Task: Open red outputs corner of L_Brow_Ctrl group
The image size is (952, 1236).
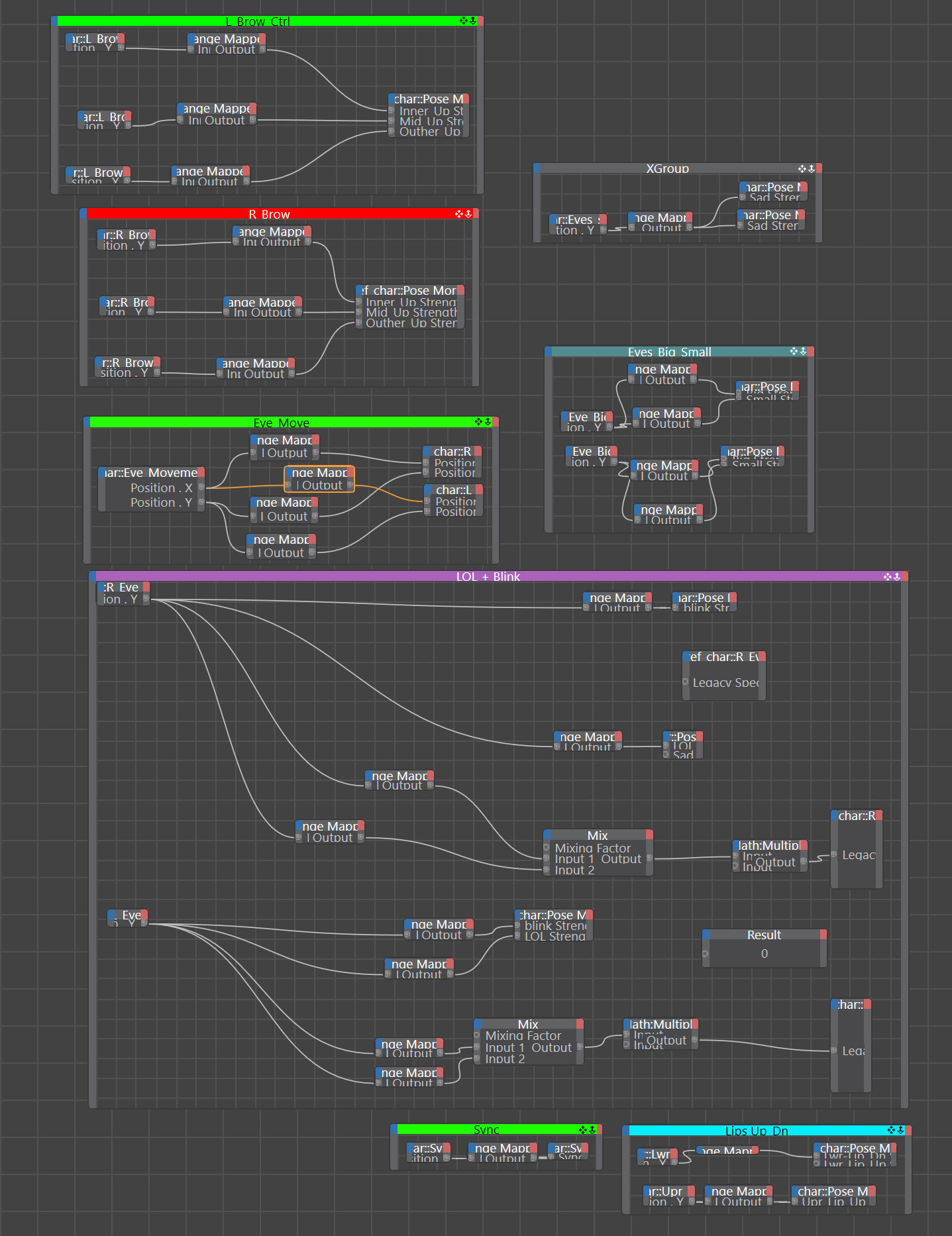Action: [480, 21]
